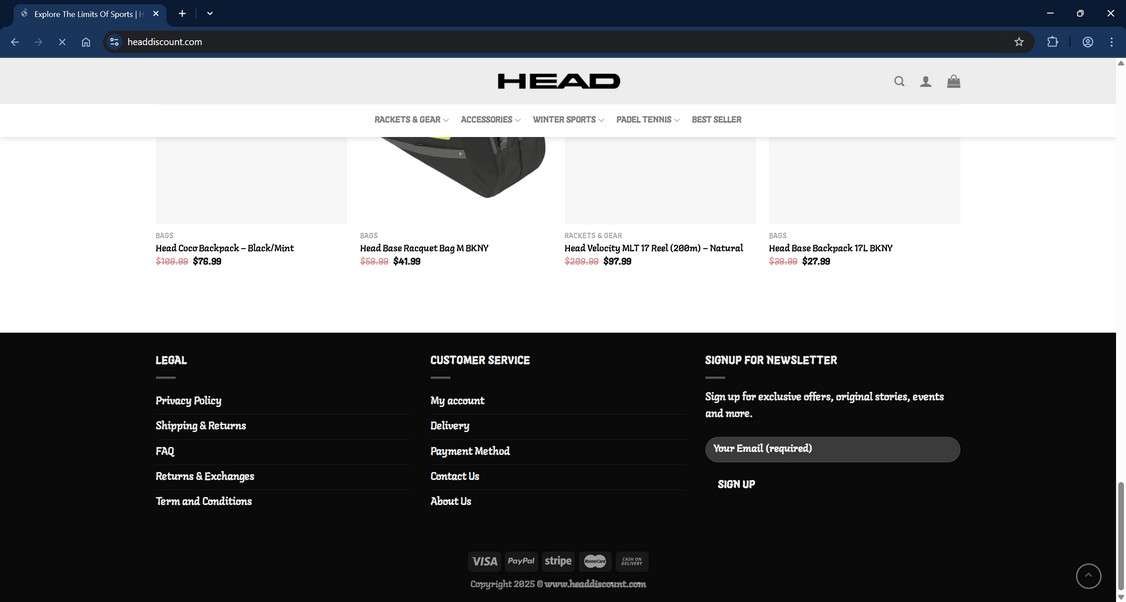Click the Cash on Delivery payment icon

click(632, 561)
